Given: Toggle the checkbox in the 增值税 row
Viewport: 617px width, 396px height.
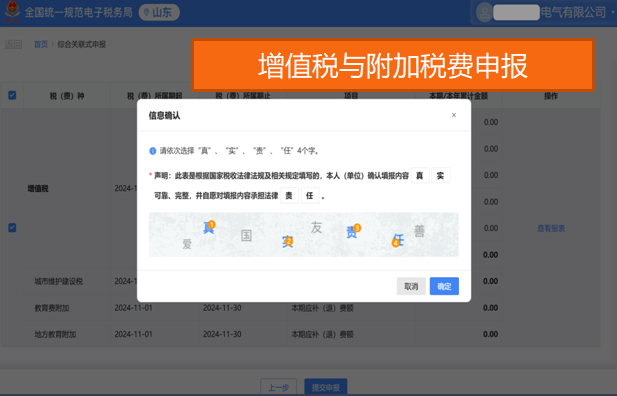Looking at the screenshot, I should (12, 228).
